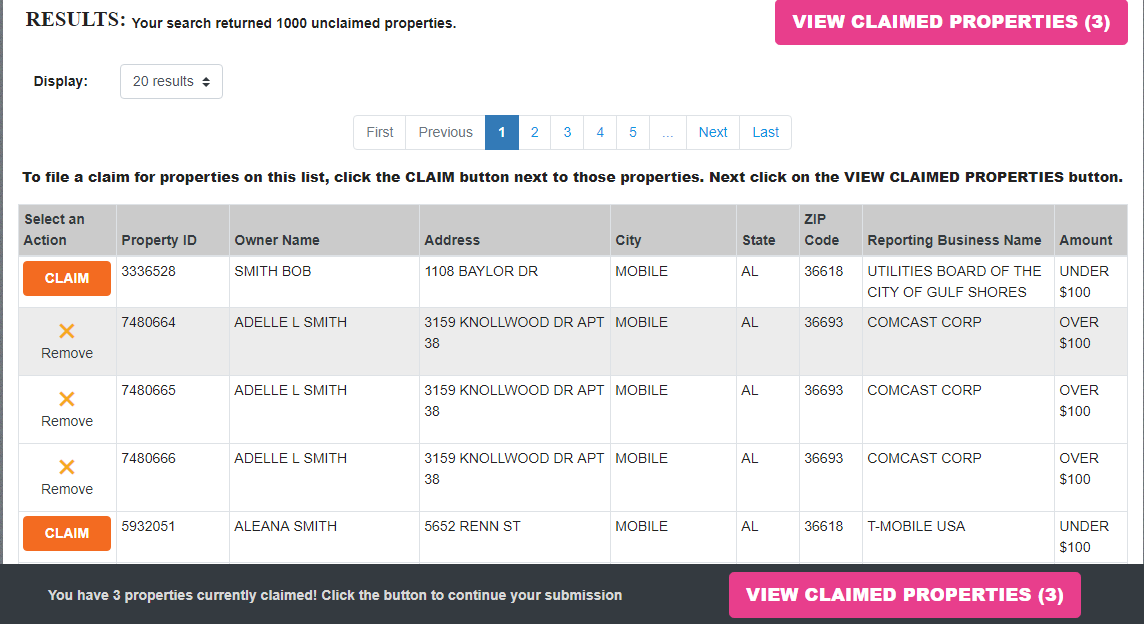Click the Owner Name column header

(277, 240)
